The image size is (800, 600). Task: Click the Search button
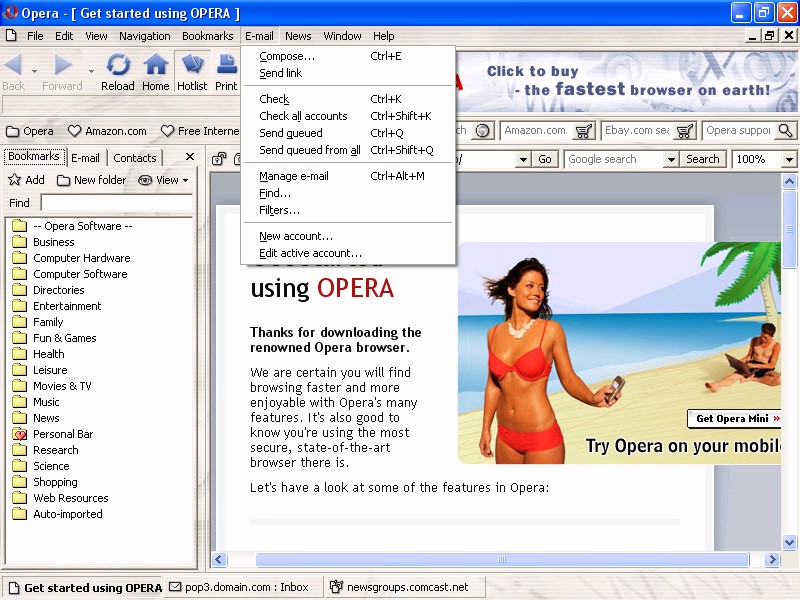tap(703, 160)
